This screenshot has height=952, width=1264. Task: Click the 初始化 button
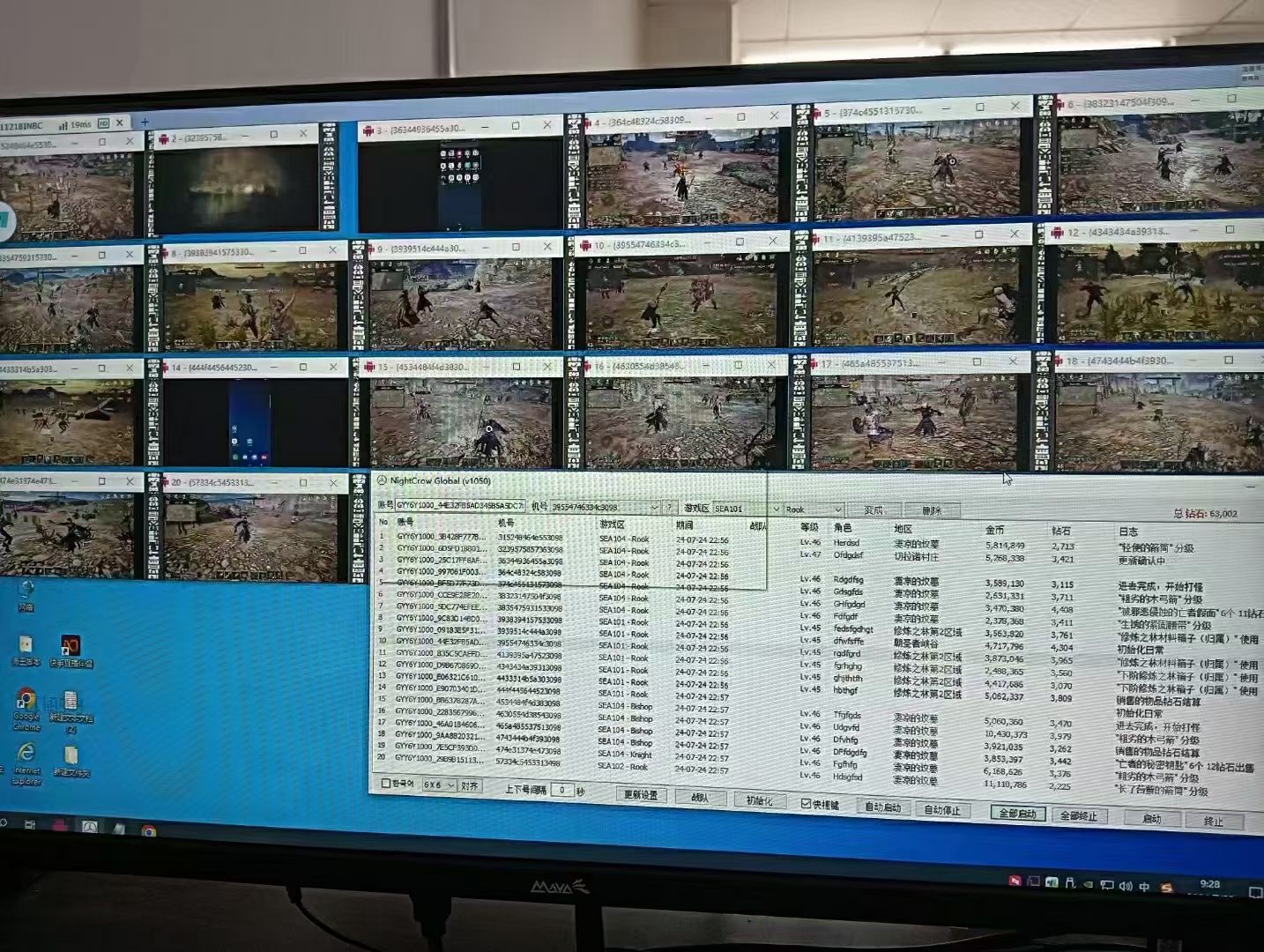click(x=759, y=800)
